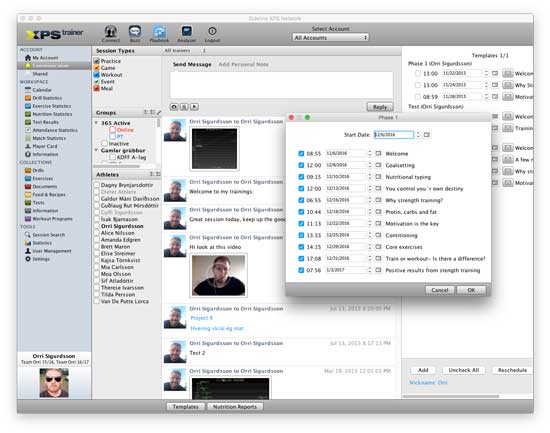Check the Orri Sigurdsson athlete checkbox
The image size is (550, 433).
97,226
